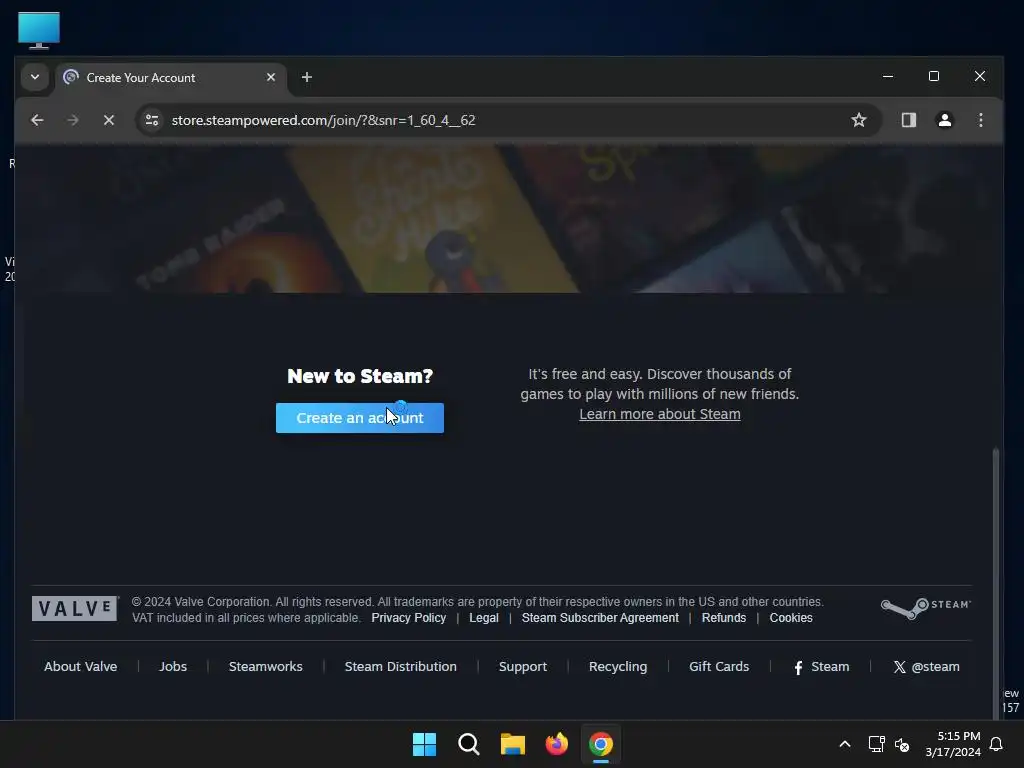The image size is (1024, 768).
Task: Open the Chrome tab search dropdown
Action: point(35,77)
